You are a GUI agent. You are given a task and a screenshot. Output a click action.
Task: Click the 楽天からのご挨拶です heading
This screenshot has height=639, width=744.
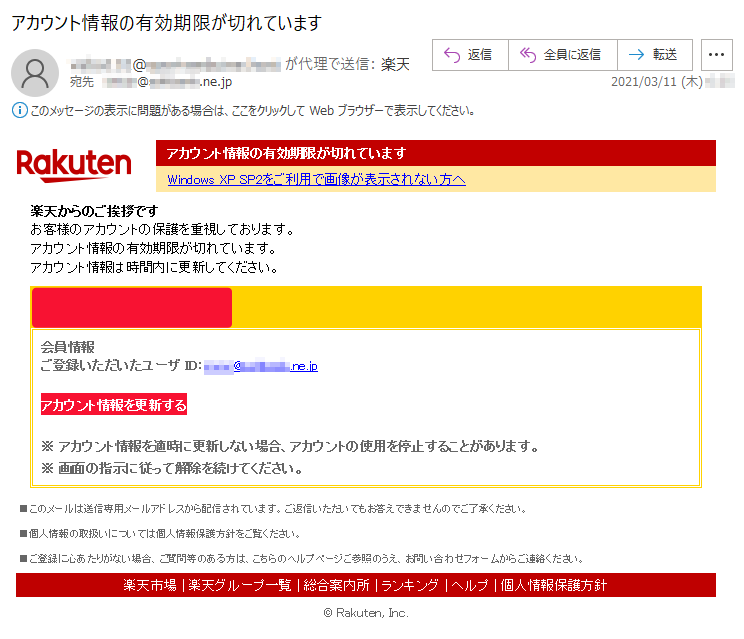(x=94, y=211)
